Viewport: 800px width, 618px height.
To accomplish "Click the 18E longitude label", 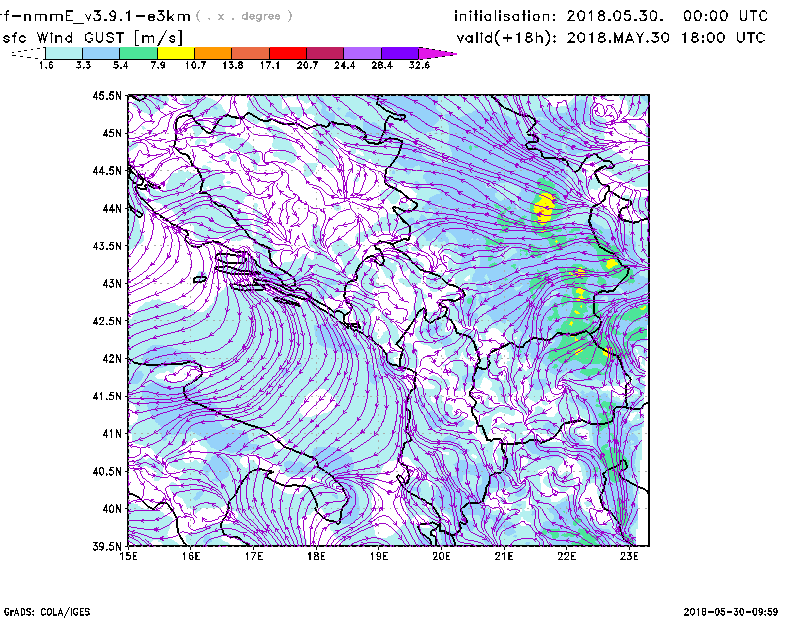I will pyautogui.click(x=316, y=556).
